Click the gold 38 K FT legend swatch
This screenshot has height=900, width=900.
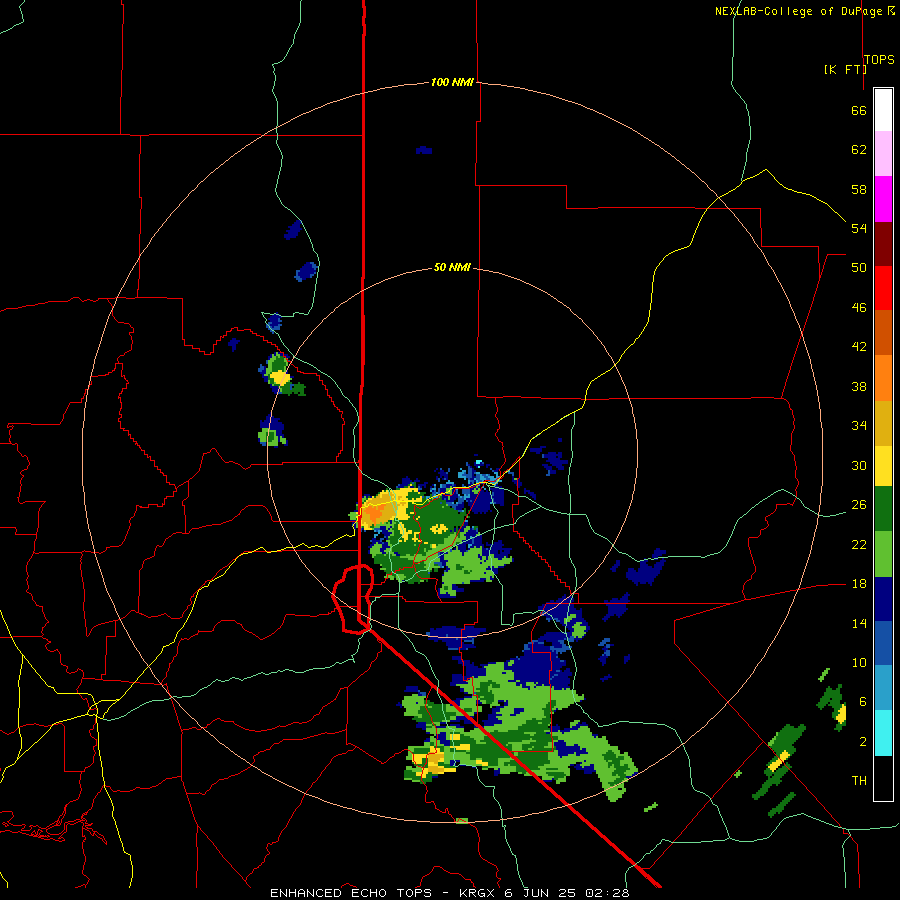883,423
